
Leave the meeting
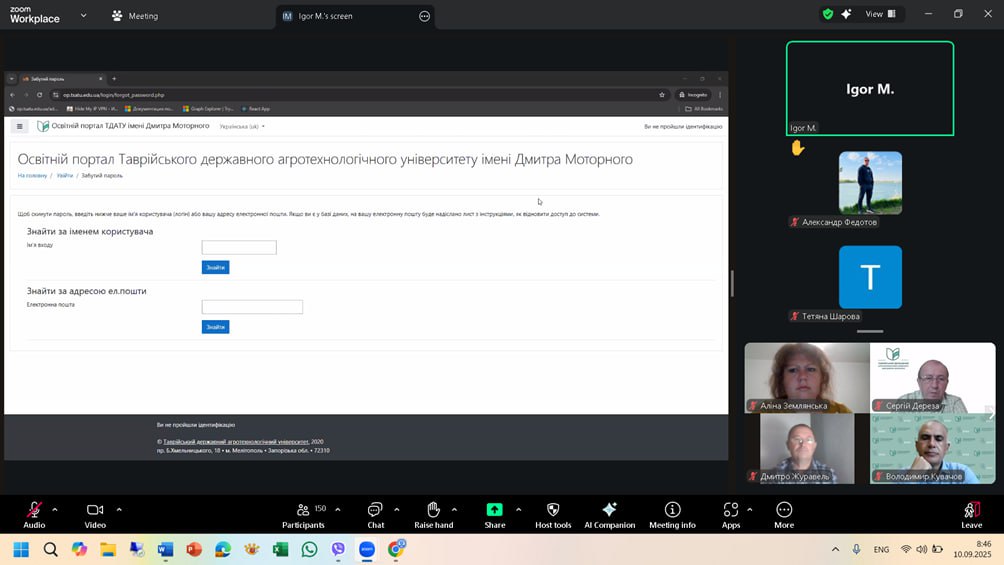[971, 515]
